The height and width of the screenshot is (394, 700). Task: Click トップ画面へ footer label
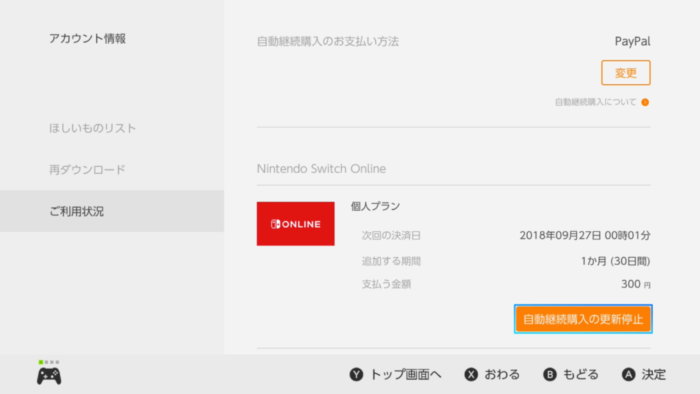click(406, 374)
